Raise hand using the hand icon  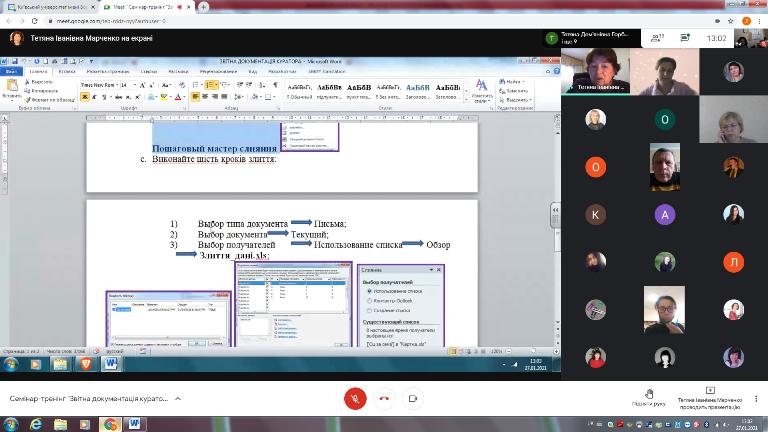tap(649, 394)
